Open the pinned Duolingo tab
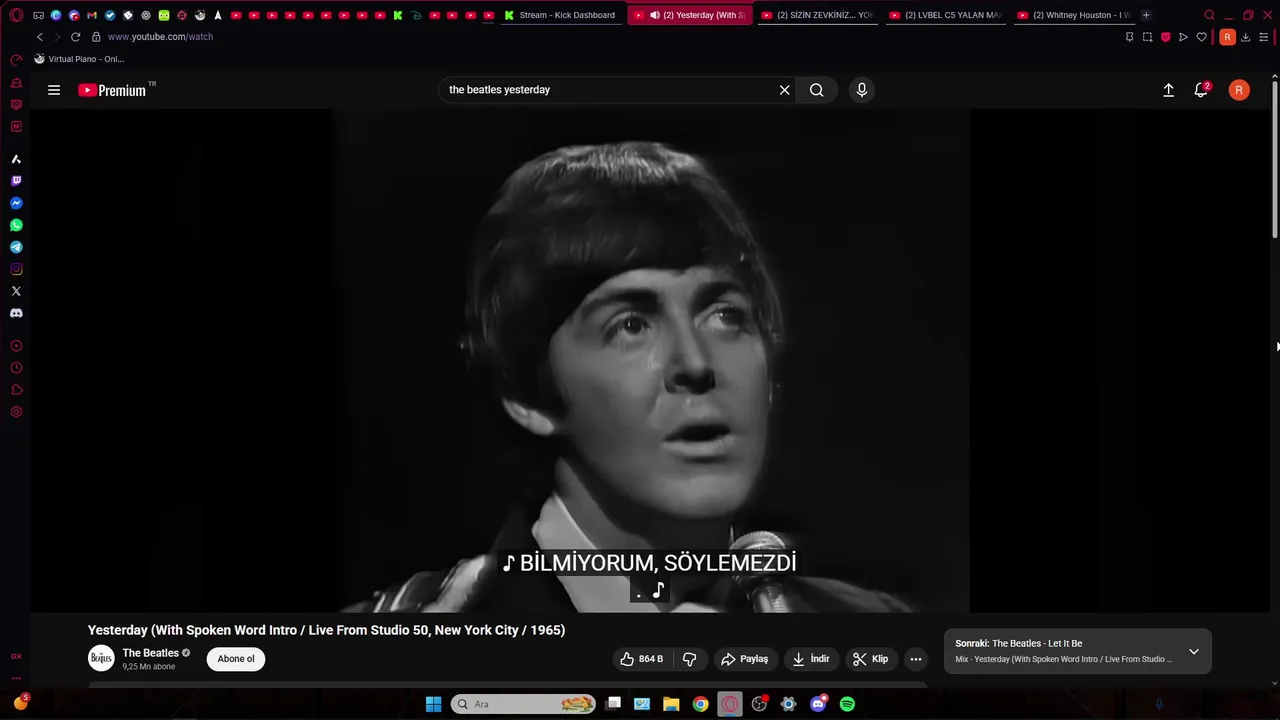Viewport: 1280px width, 720px height. [x=164, y=15]
